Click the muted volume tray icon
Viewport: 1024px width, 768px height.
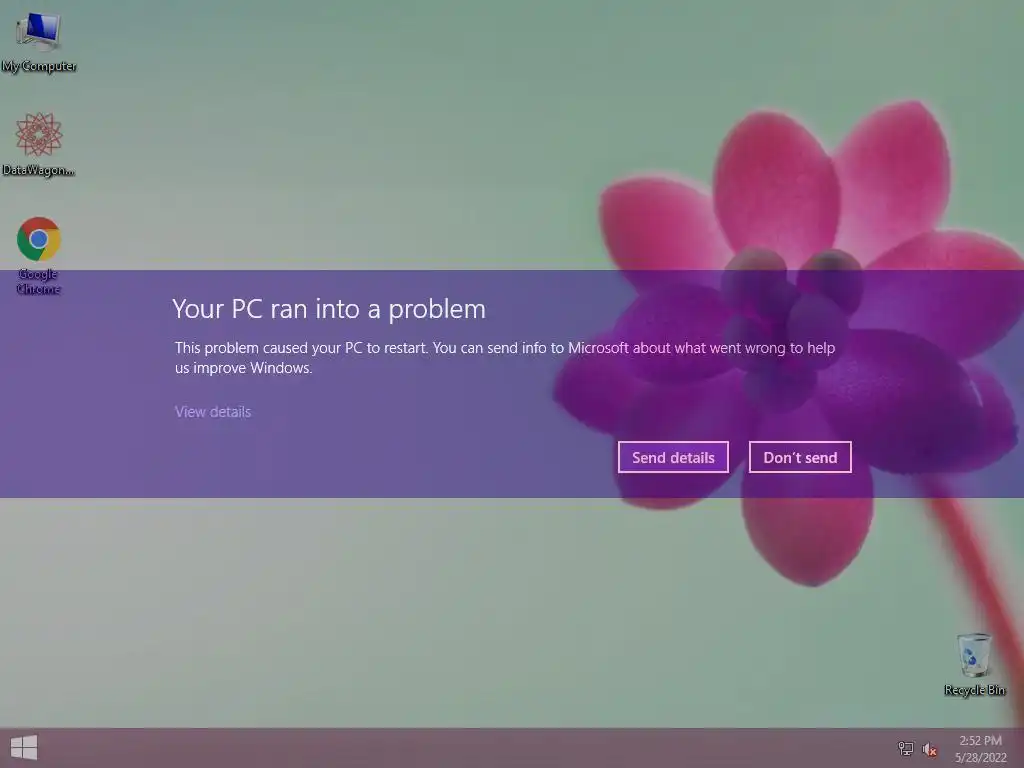(x=929, y=749)
